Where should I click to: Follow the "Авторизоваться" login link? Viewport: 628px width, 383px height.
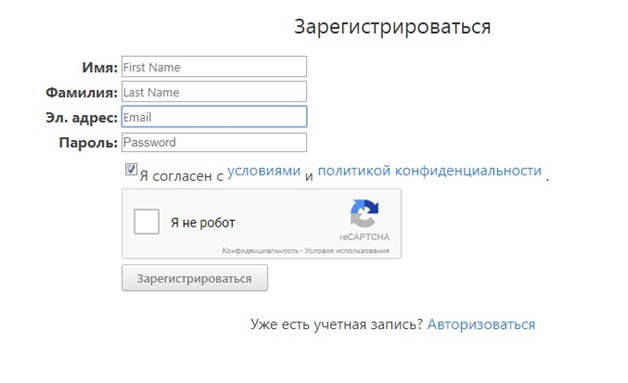[x=481, y=324]
